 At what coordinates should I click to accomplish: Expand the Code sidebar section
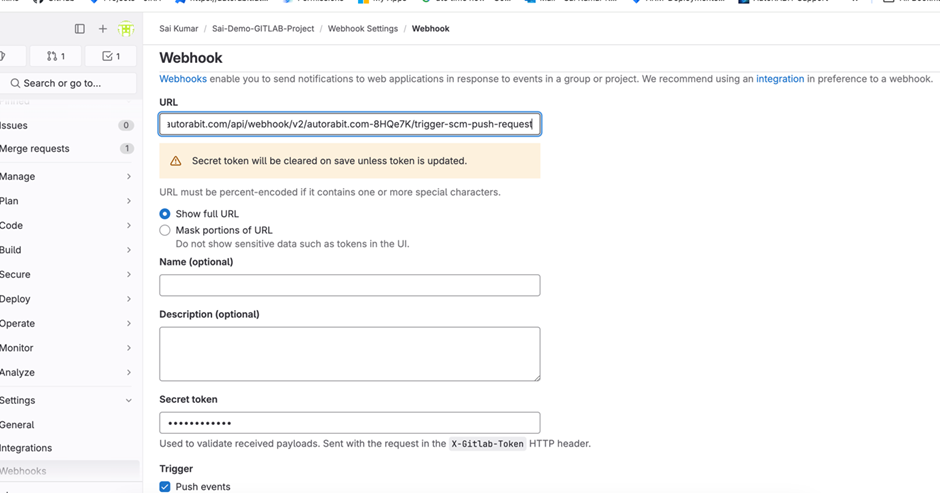pos(129,226)
